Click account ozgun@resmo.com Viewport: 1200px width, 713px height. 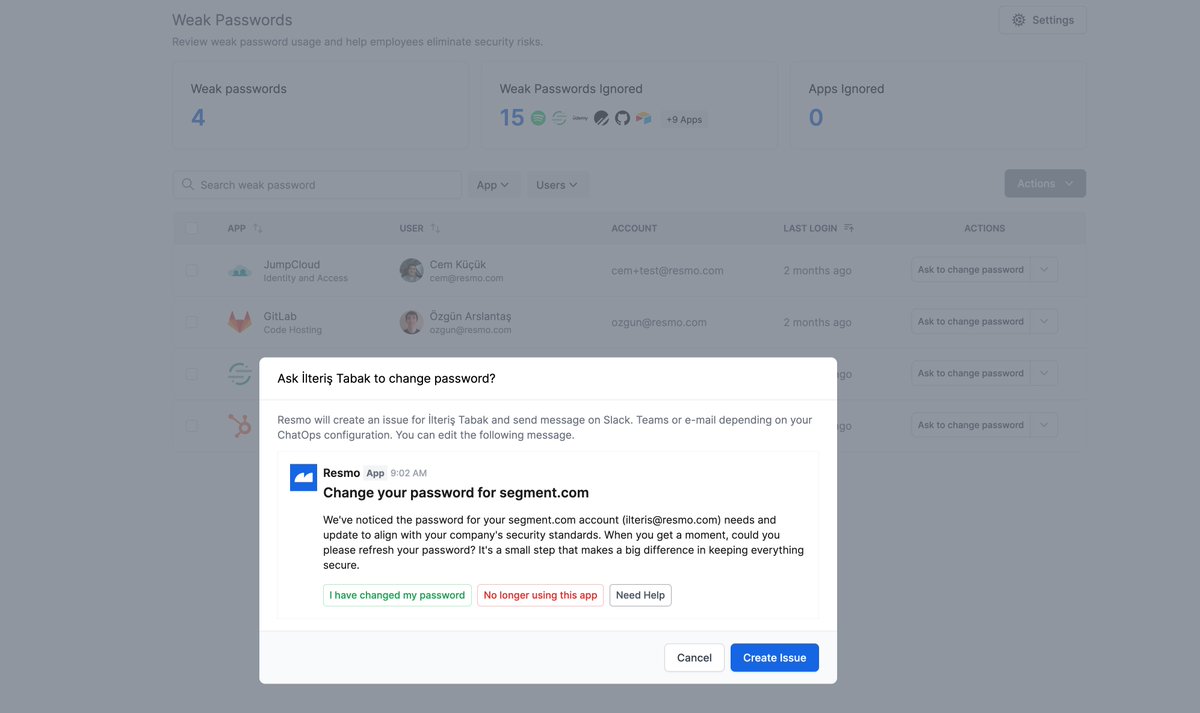pyautogui.click(x=659, y=323)
